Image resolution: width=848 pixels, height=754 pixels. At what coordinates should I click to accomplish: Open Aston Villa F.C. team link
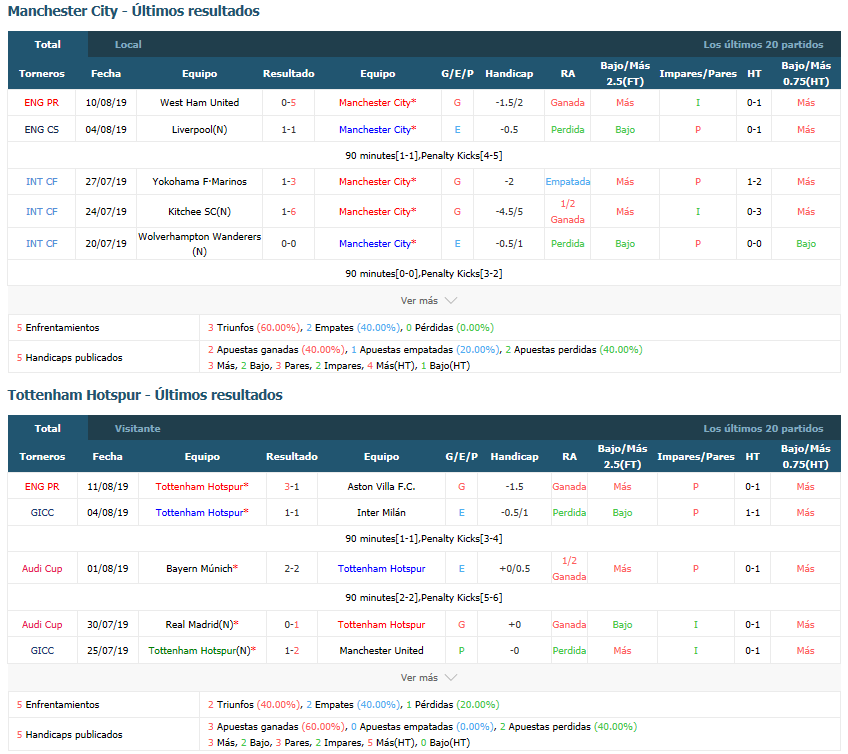(381, 487)
